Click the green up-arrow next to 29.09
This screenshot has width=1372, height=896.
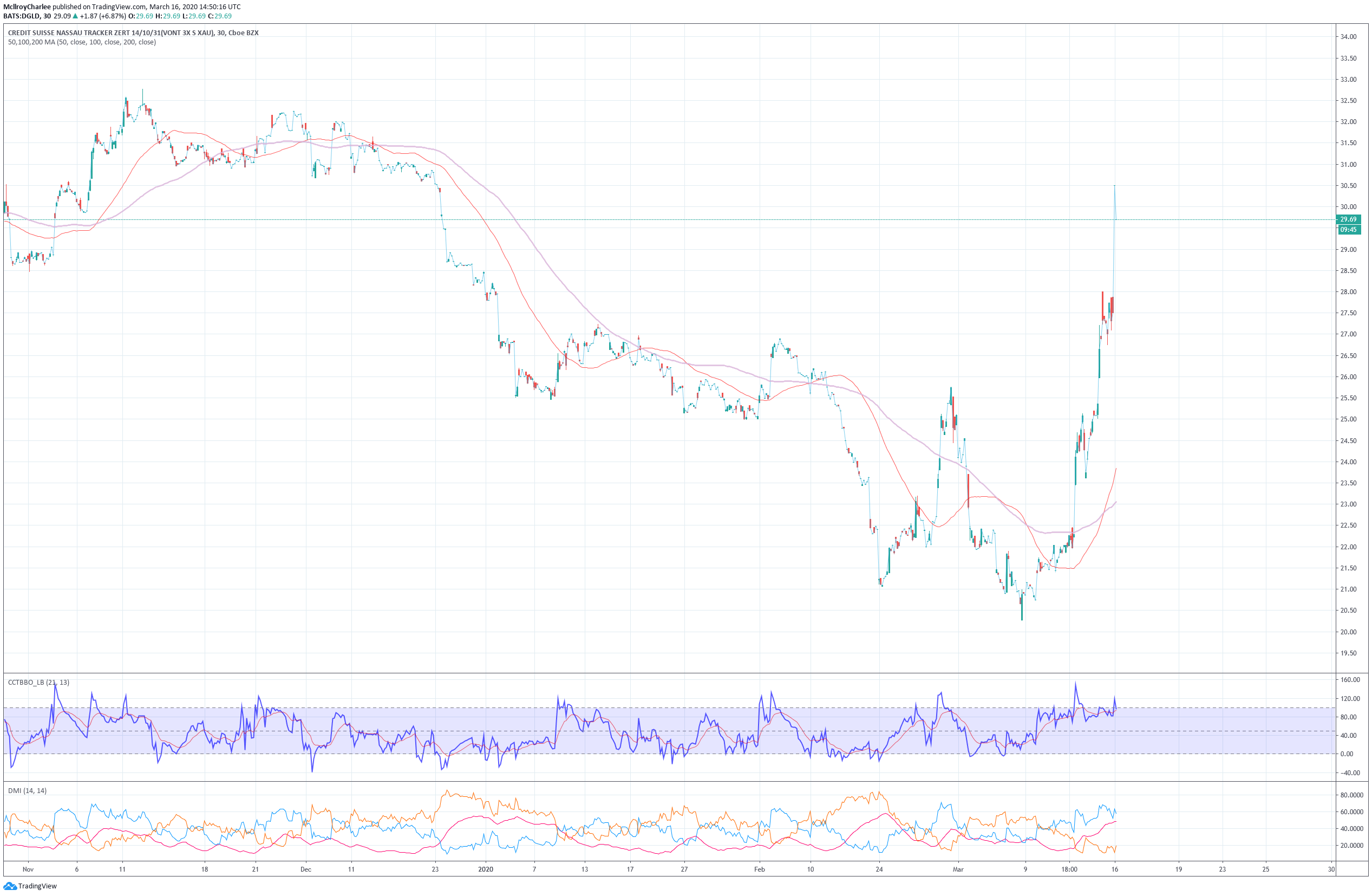[75, 16]
